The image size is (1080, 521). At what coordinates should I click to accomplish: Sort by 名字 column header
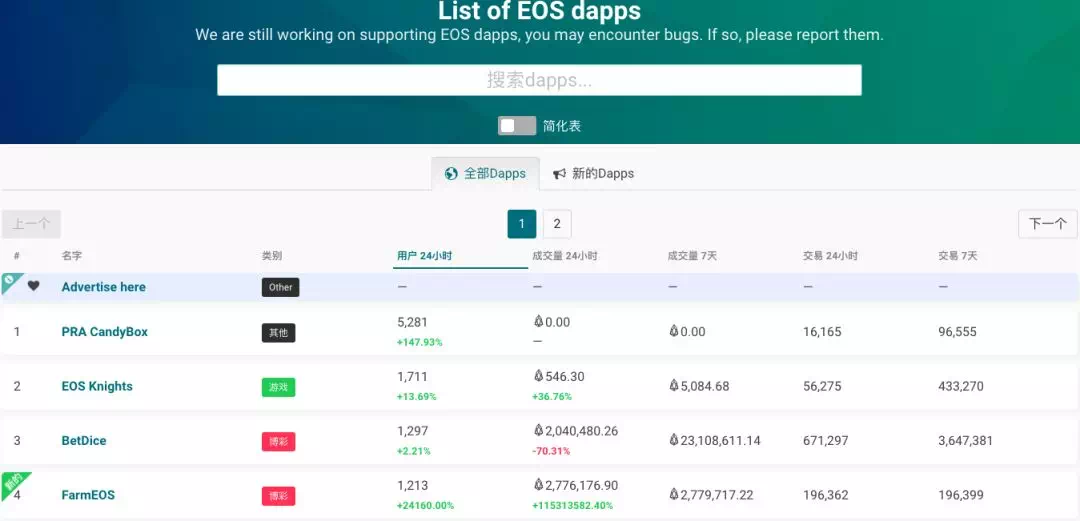coord(72,256)
